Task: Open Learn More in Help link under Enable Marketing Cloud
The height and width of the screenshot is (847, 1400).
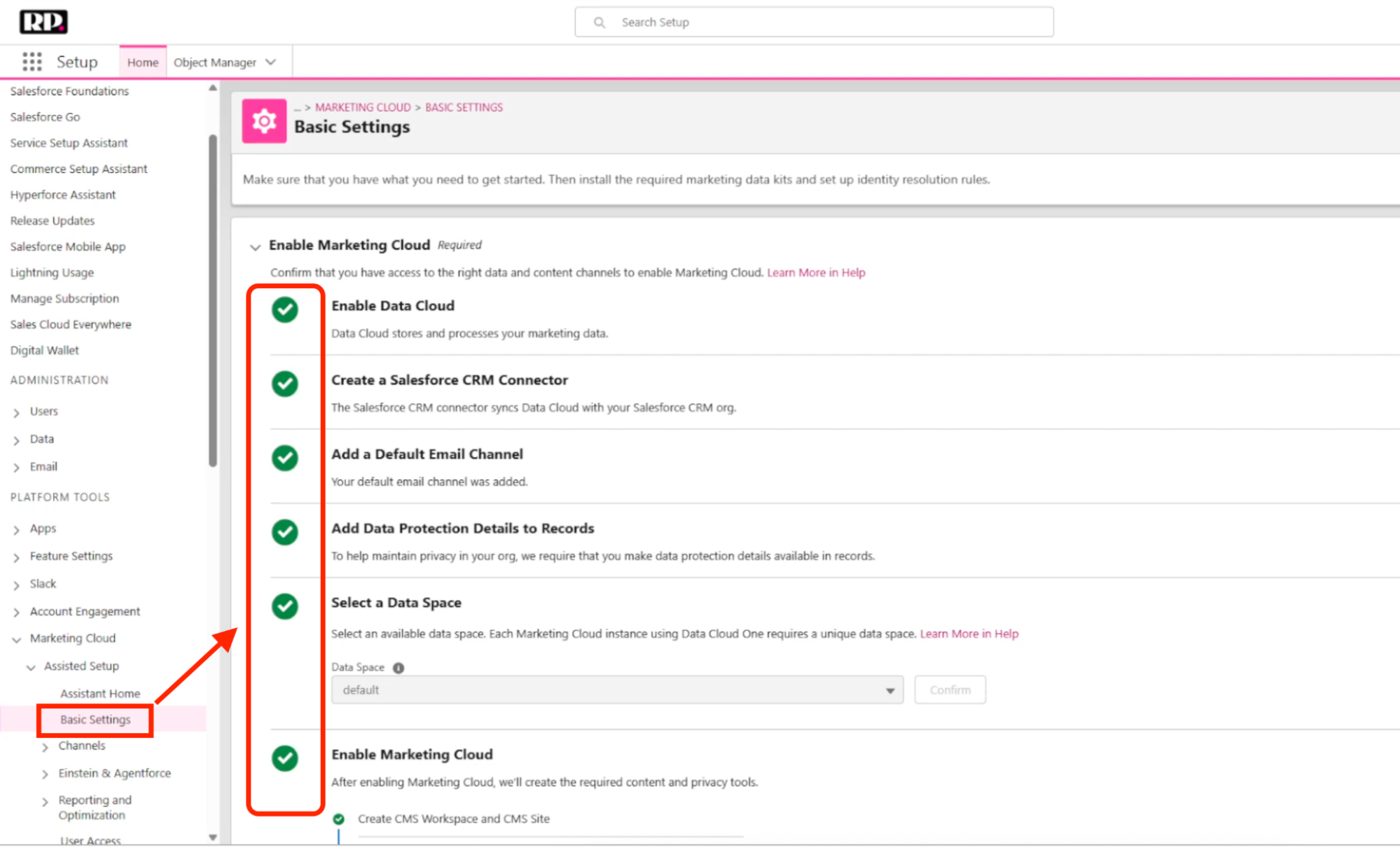Action: click(816, 272)
